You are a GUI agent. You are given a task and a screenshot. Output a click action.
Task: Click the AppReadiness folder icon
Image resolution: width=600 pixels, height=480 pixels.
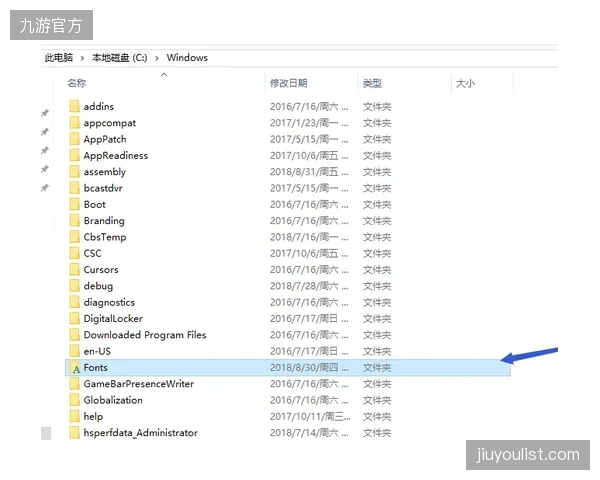75,155
